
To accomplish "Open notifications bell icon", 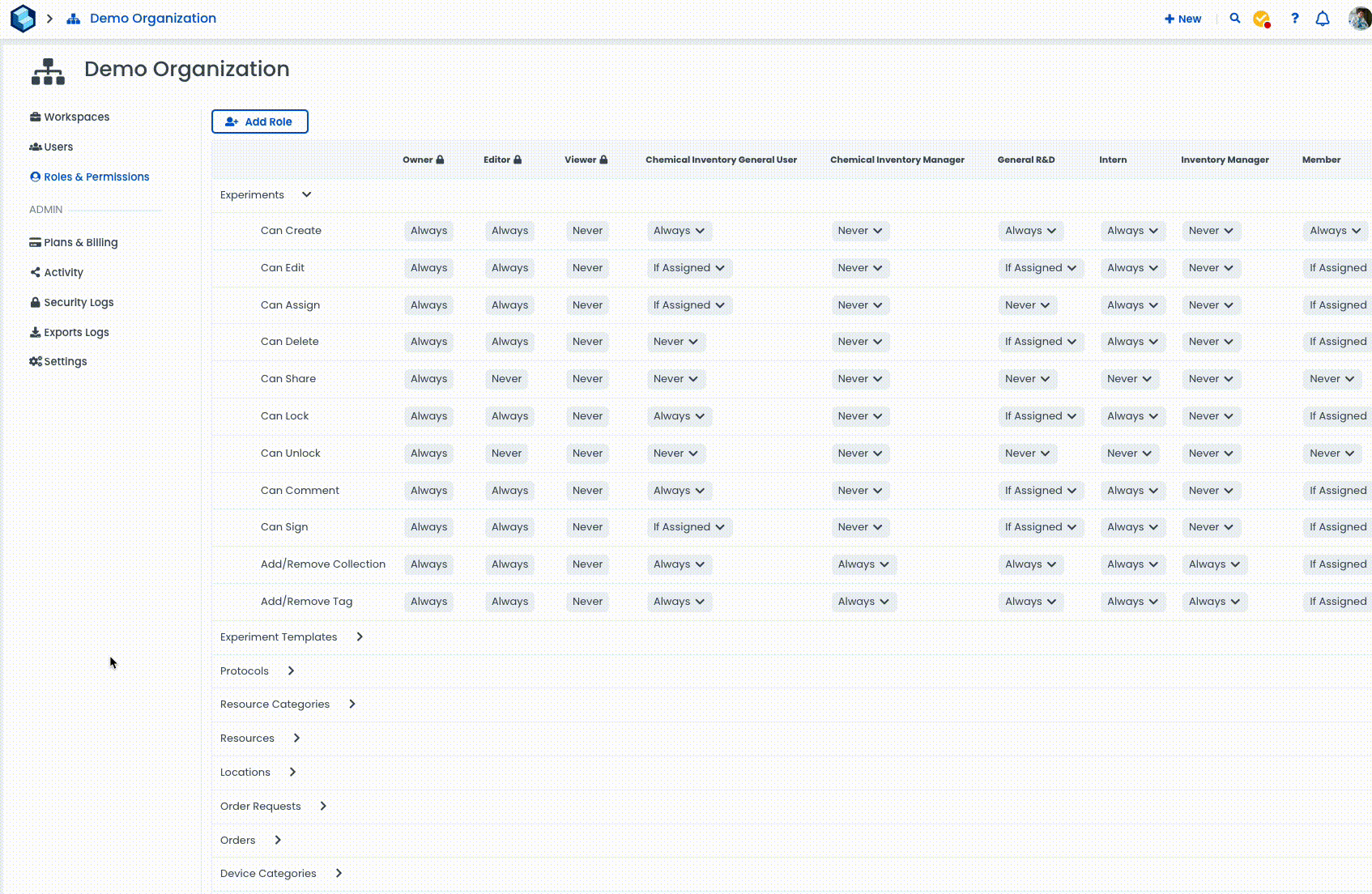I will (1323, 19).
